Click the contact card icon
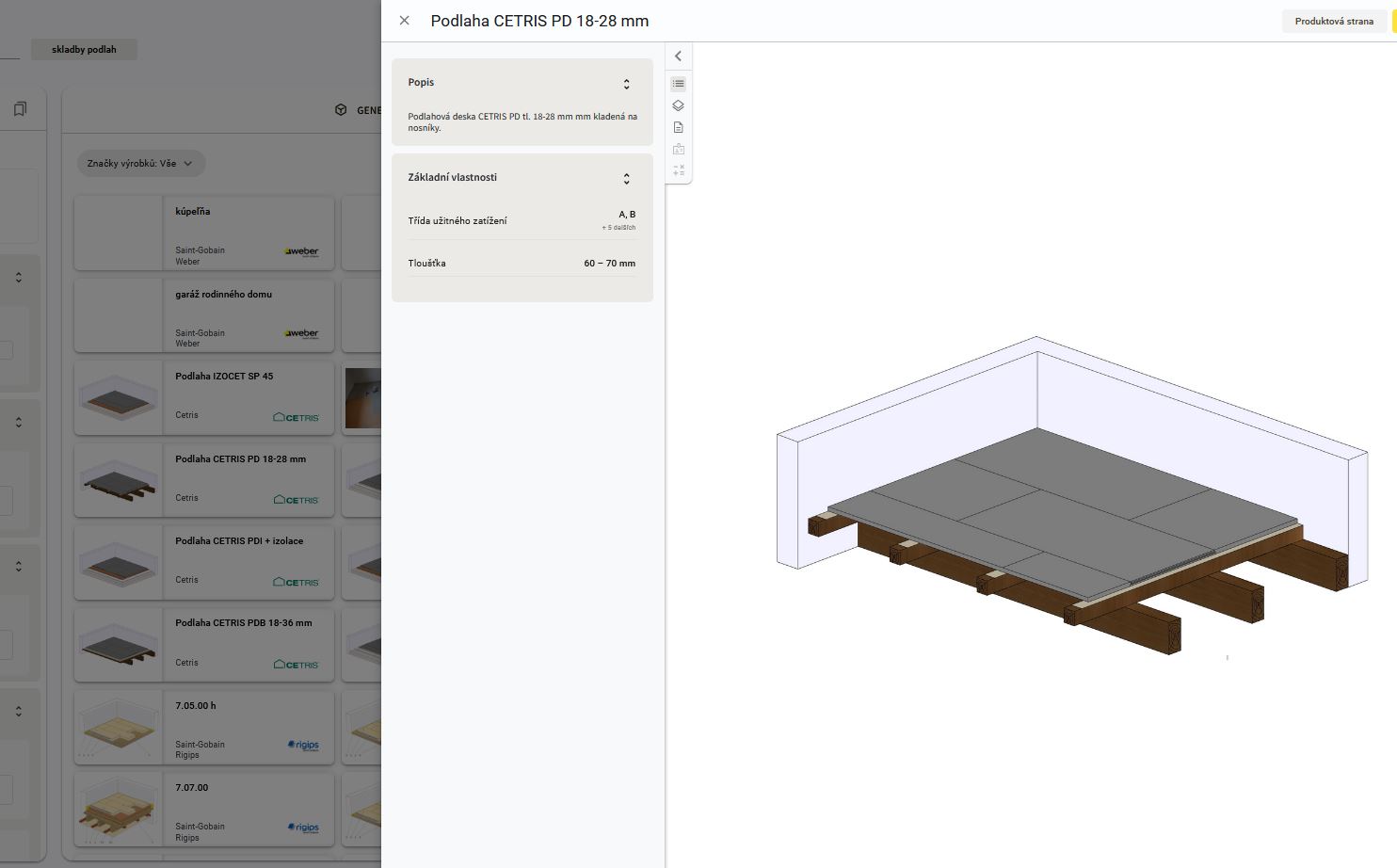The image size is (1397, 868). click(x=678, y=149)
